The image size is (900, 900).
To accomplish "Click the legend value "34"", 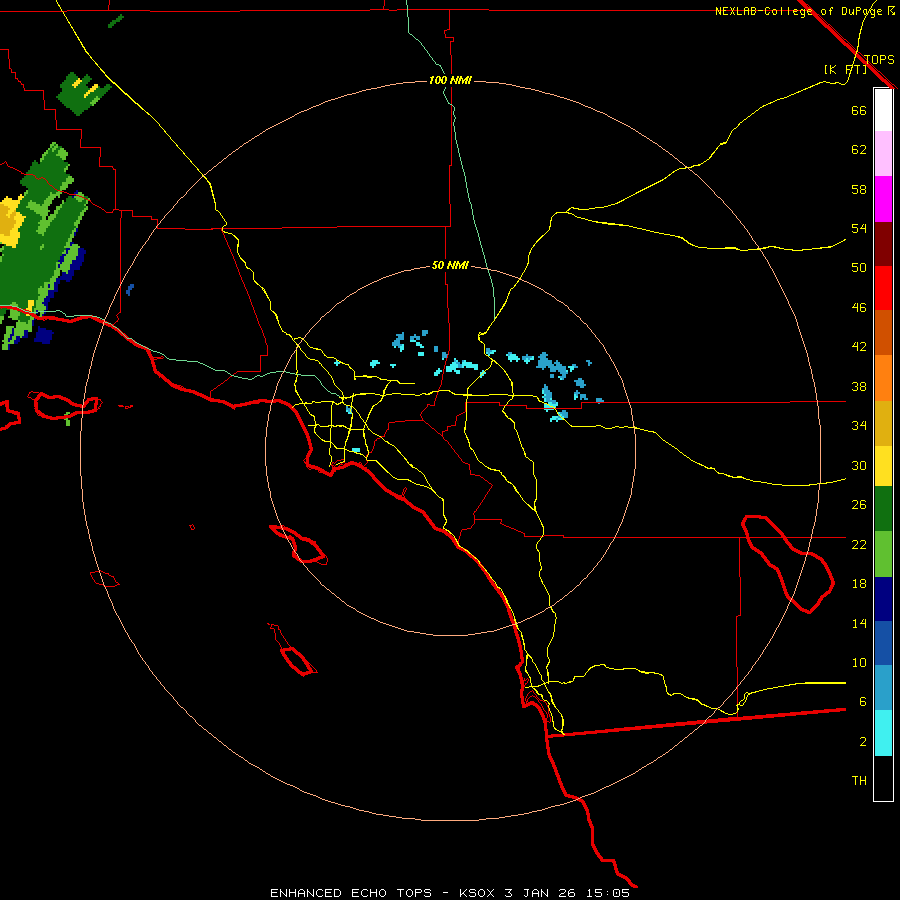I will click(x=859, y=426).
